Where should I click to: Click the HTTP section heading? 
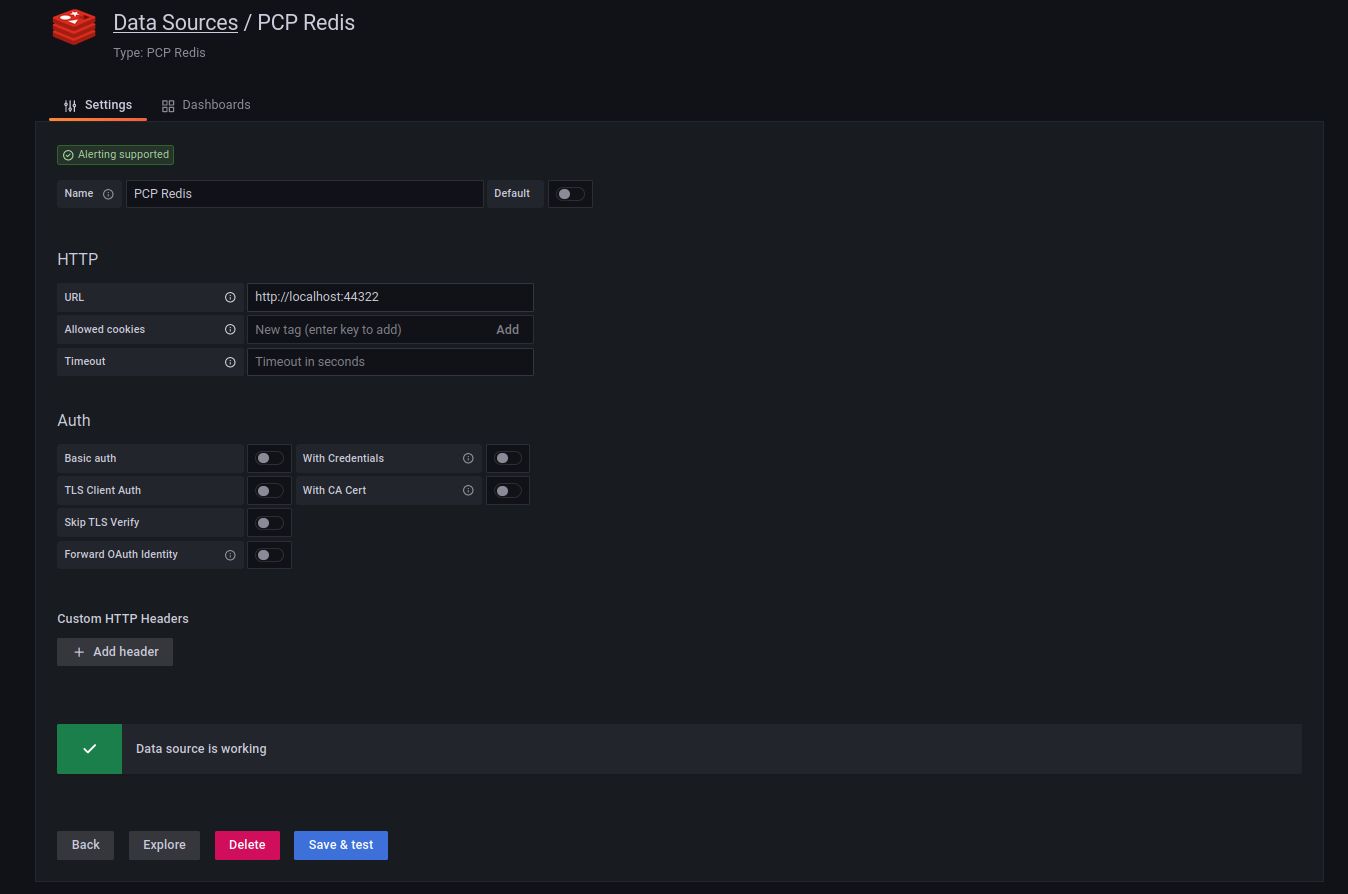pyautogui.click(x=78, y=259)
